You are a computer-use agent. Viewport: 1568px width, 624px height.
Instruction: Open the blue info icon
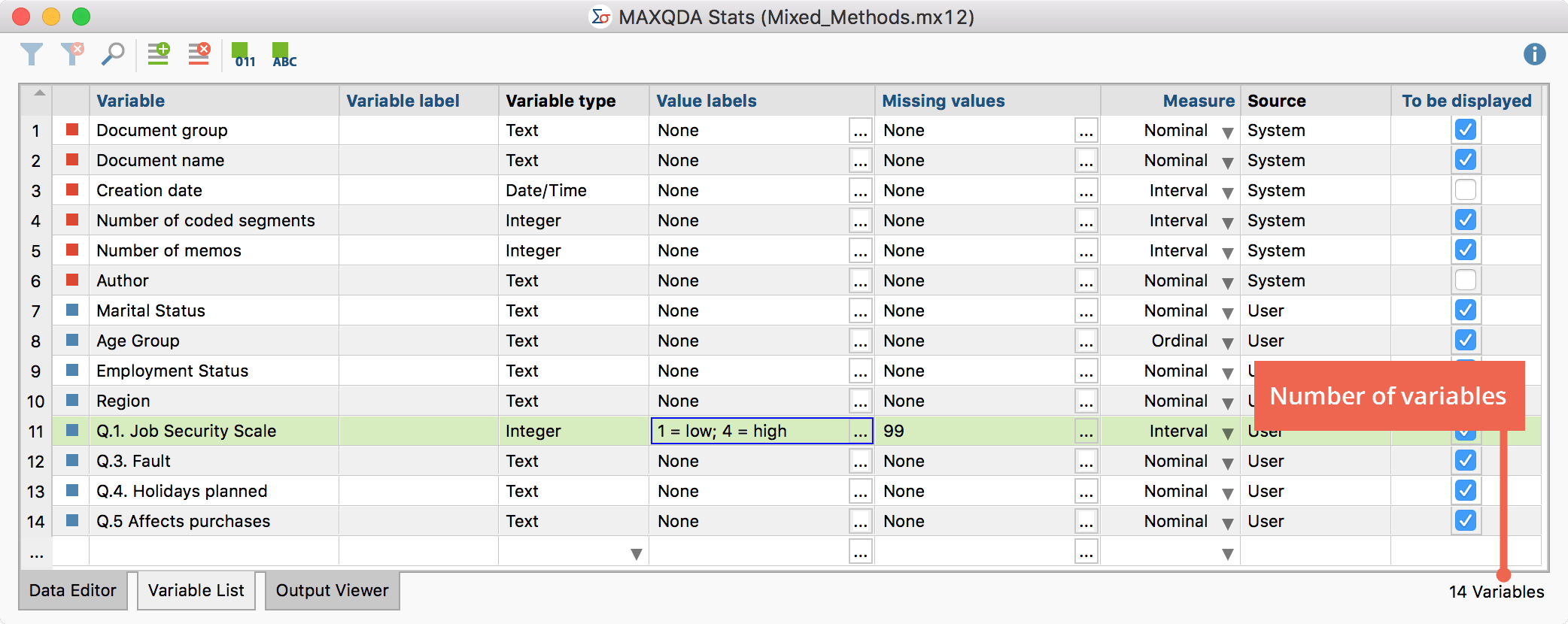[1534, 55]
